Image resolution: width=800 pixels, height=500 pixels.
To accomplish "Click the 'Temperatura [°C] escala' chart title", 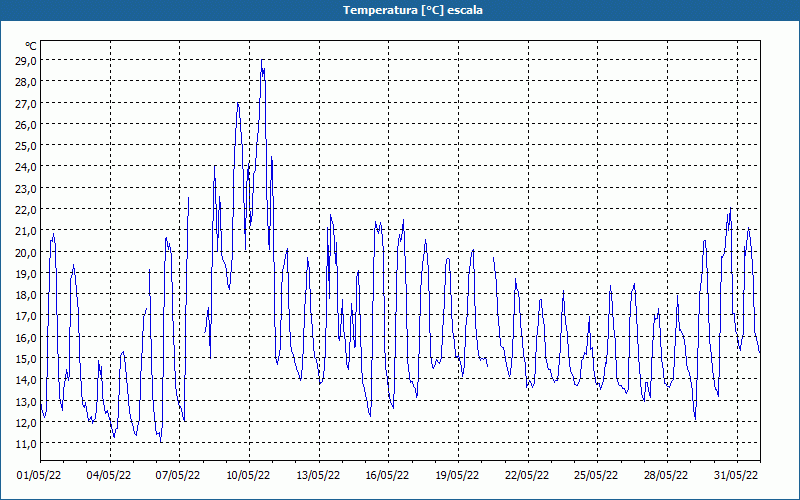I will point(413,10).
